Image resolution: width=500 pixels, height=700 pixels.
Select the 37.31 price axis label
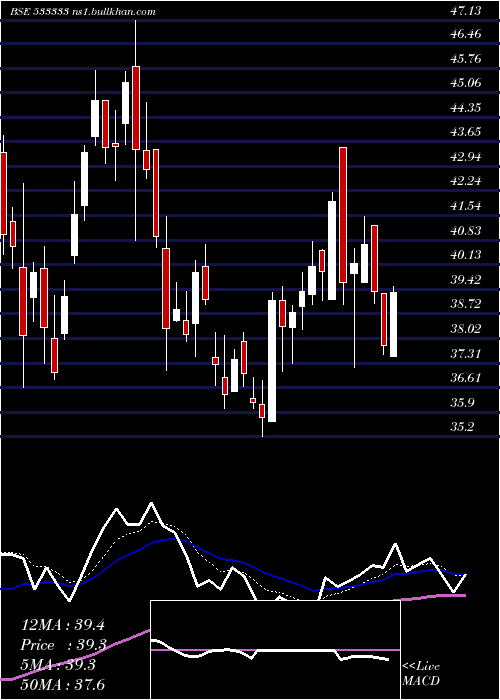(x=466, y=354)
